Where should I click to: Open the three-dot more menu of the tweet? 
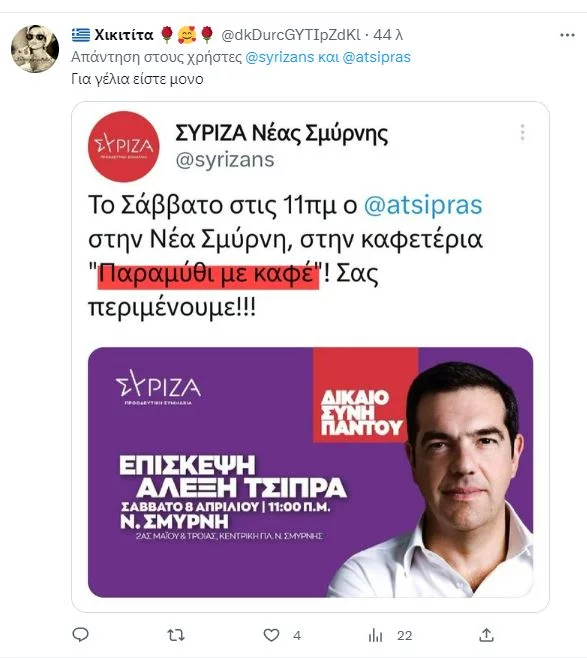click(567, 35)
